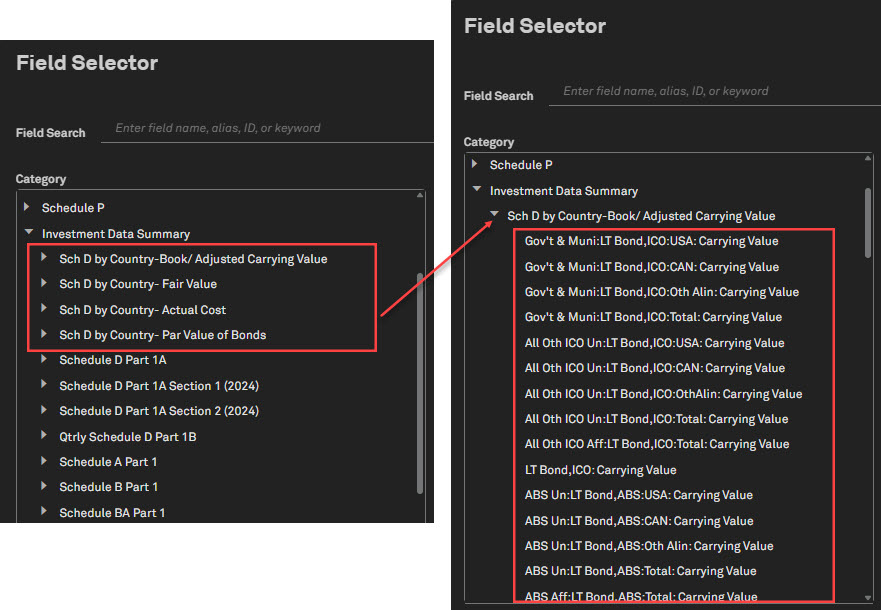Select Gov't & Muni LT Bond ICO:USA Carrying Value
This screenshot has width=881, height=610.
pyautogui.click(x=651, y=241)
